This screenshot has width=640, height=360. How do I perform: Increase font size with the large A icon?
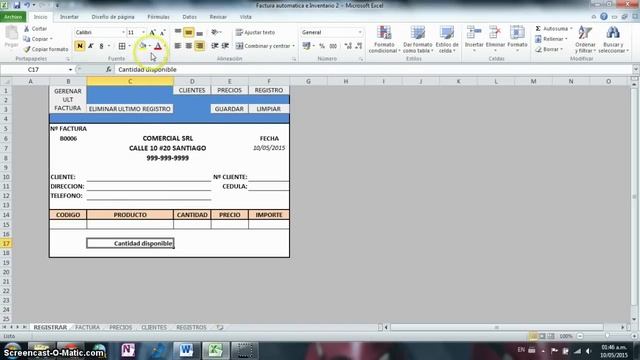152,32
